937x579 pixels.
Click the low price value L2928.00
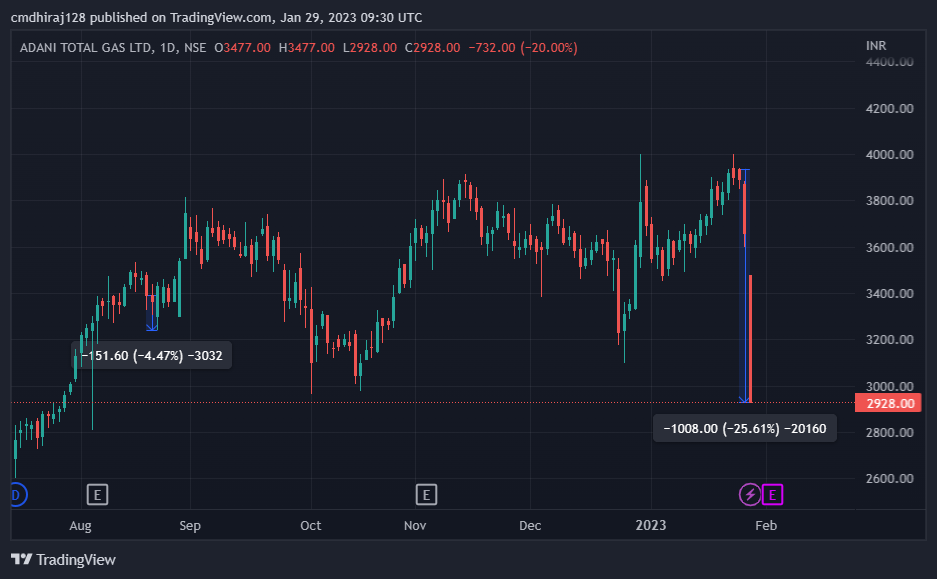click(x=370, y=48)
